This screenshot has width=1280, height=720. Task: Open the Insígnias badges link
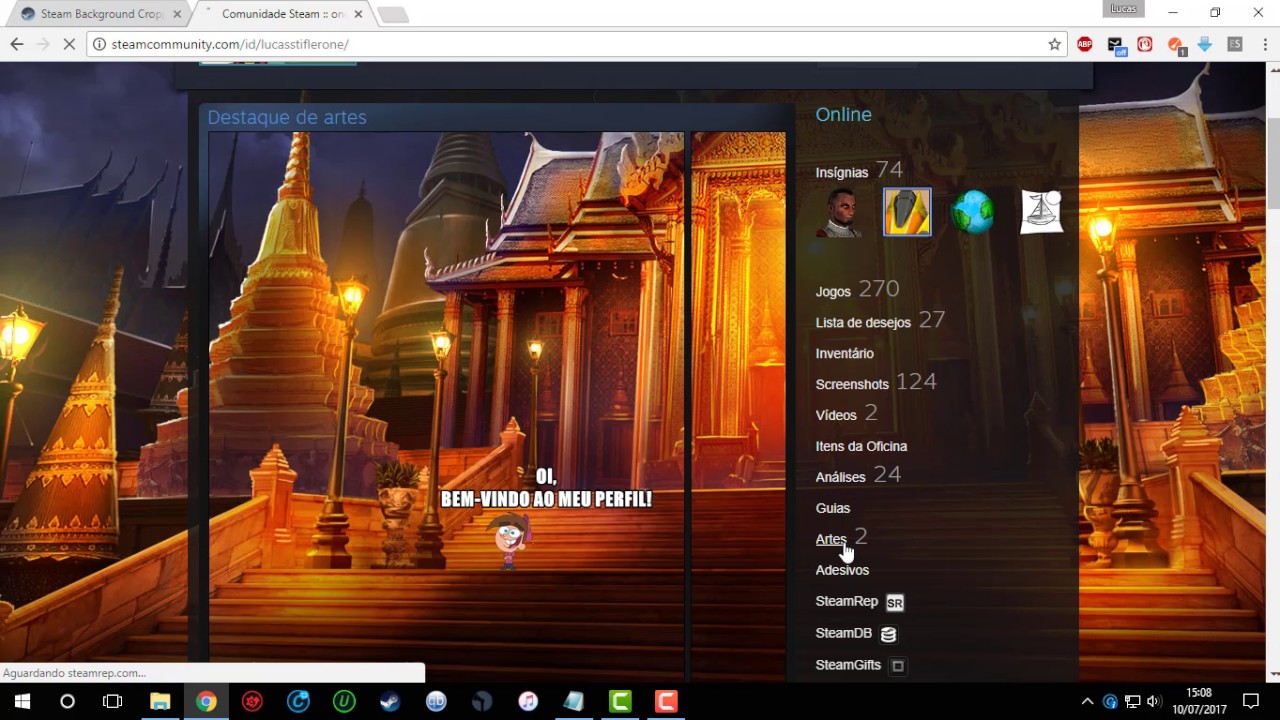pos(842,172)
